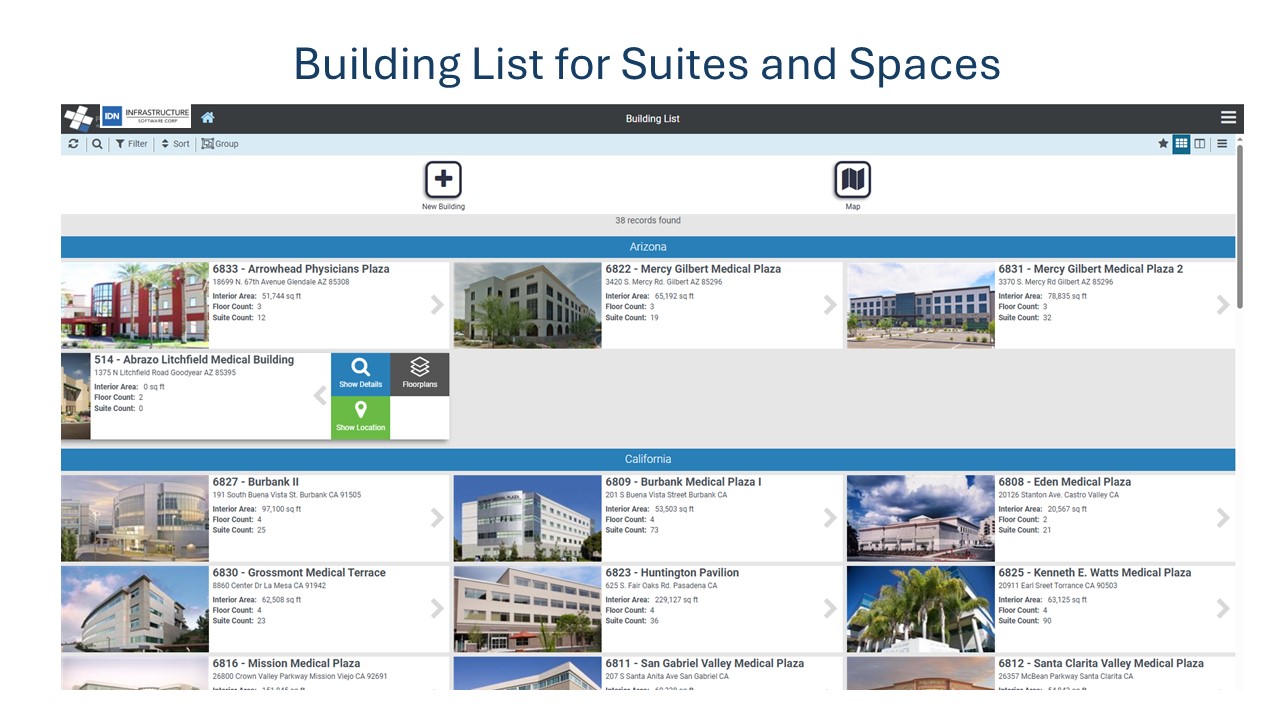Click Show Details for Abrazo Litchfield

[360, 374]
